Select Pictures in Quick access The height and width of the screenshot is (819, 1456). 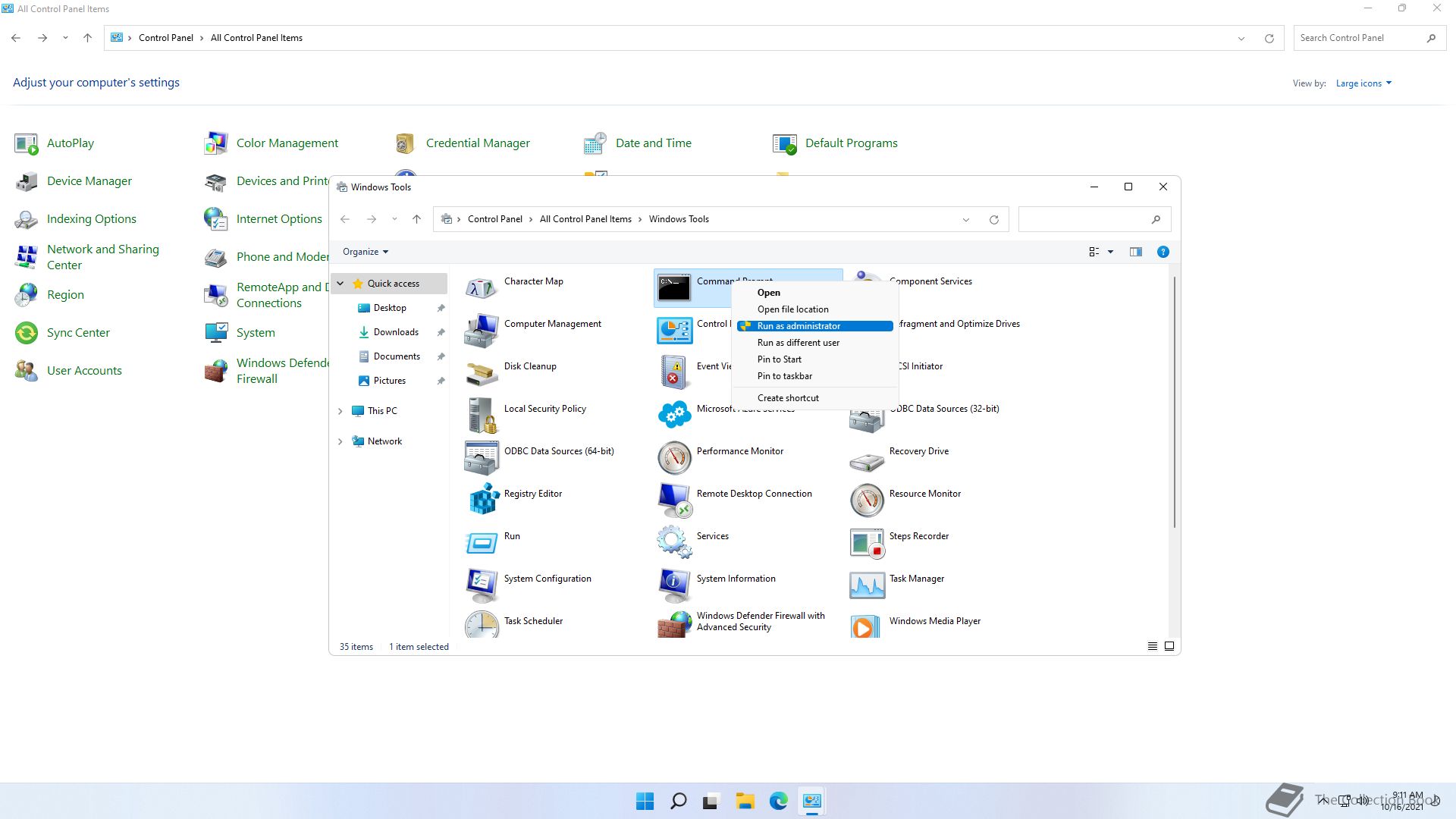(x=390, y=381)
